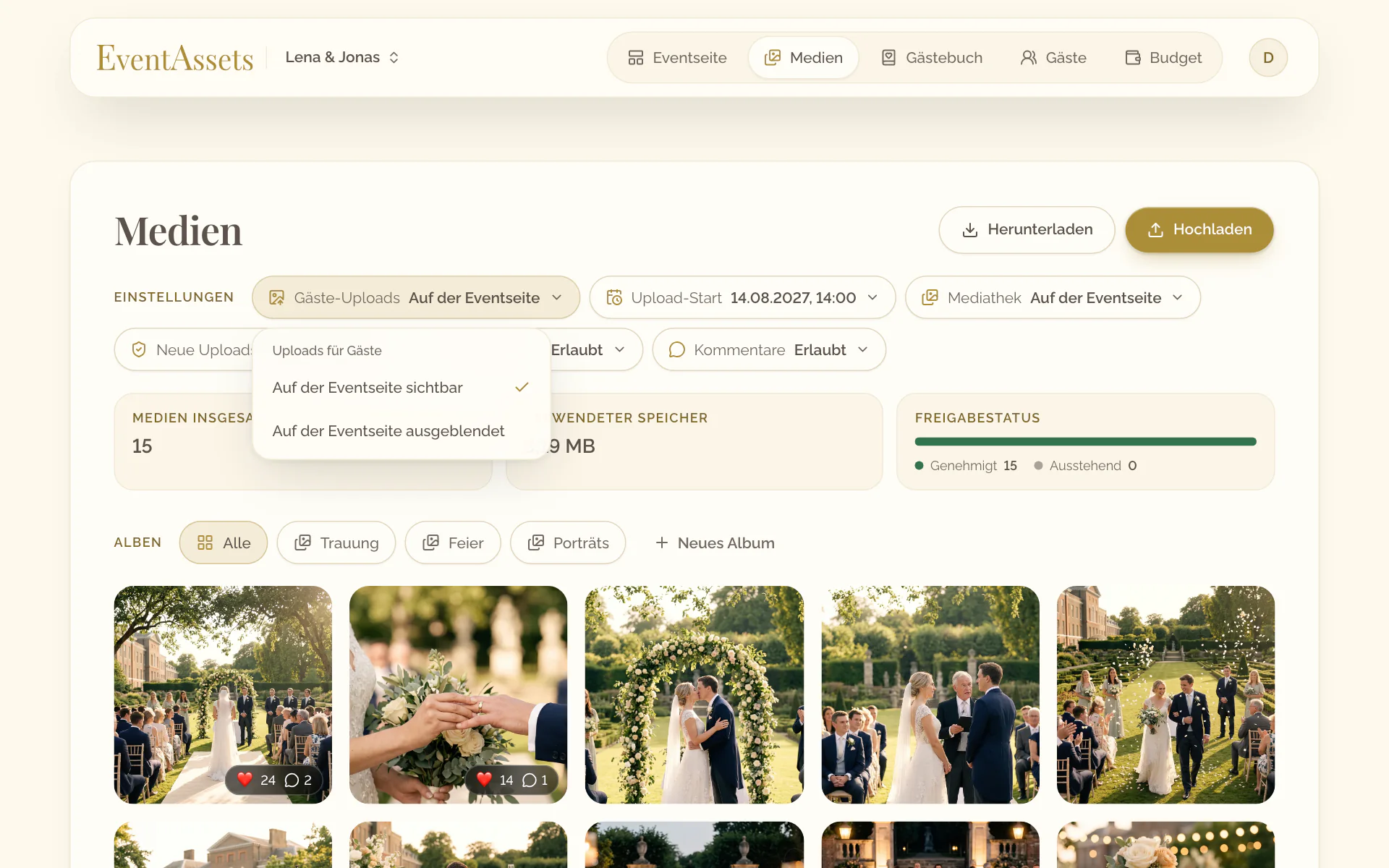Open the Gäste tab
The width and height of the screenshot is (1389, 868).
1053,58
